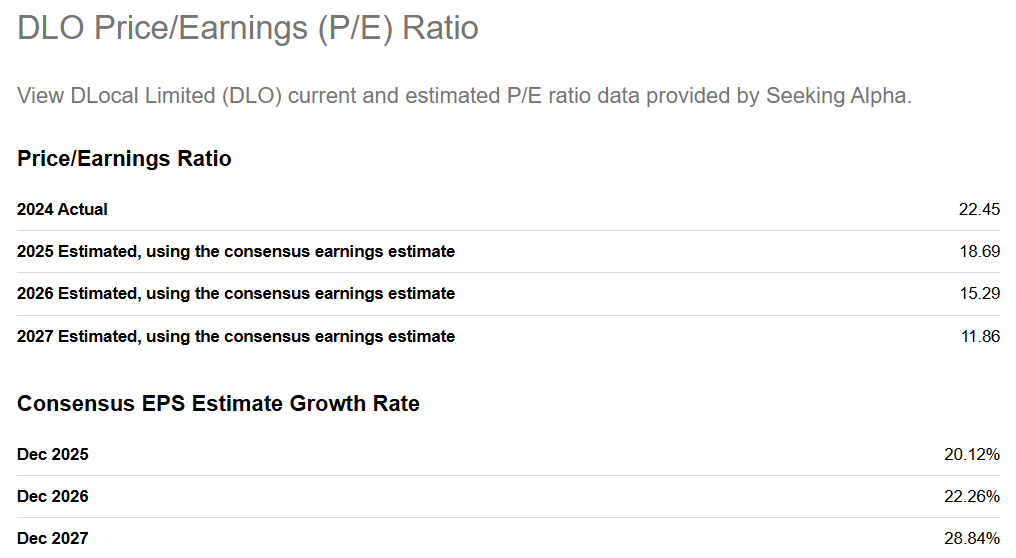Image resolution: width=1016 pixels, height=558 pixels.
Task: Click the 22.26% growth rate value
Action: pos(971,497)
